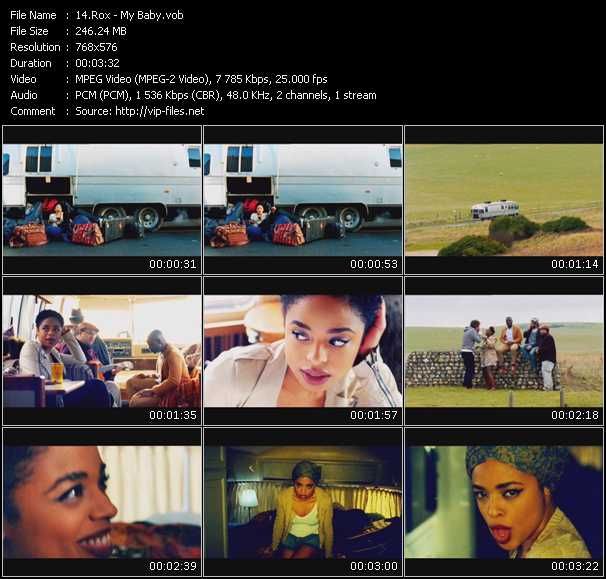Click the file size value '246.24 MB'

(101, 31)
